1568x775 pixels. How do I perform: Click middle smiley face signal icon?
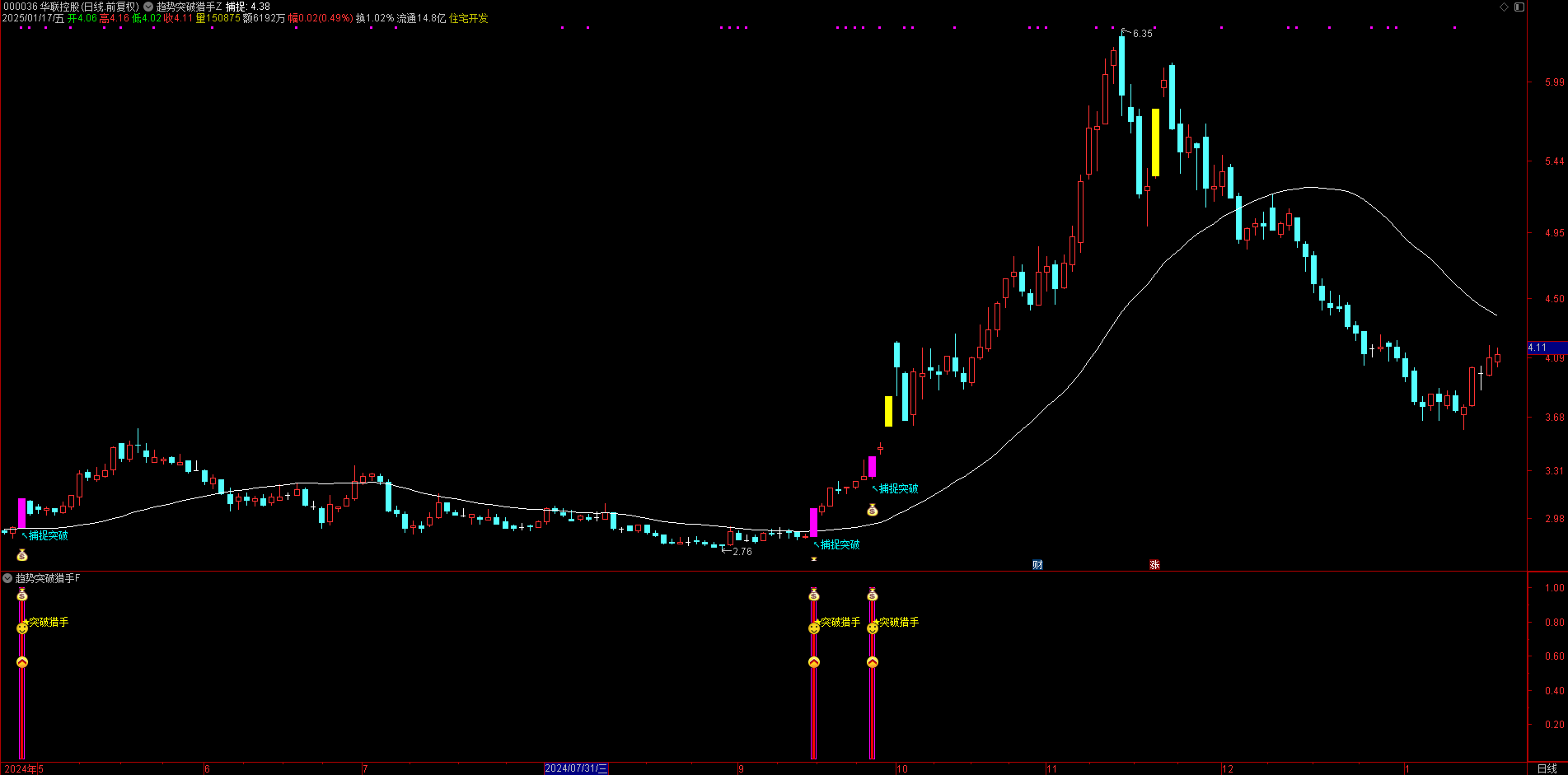click(x=814, y=628)
